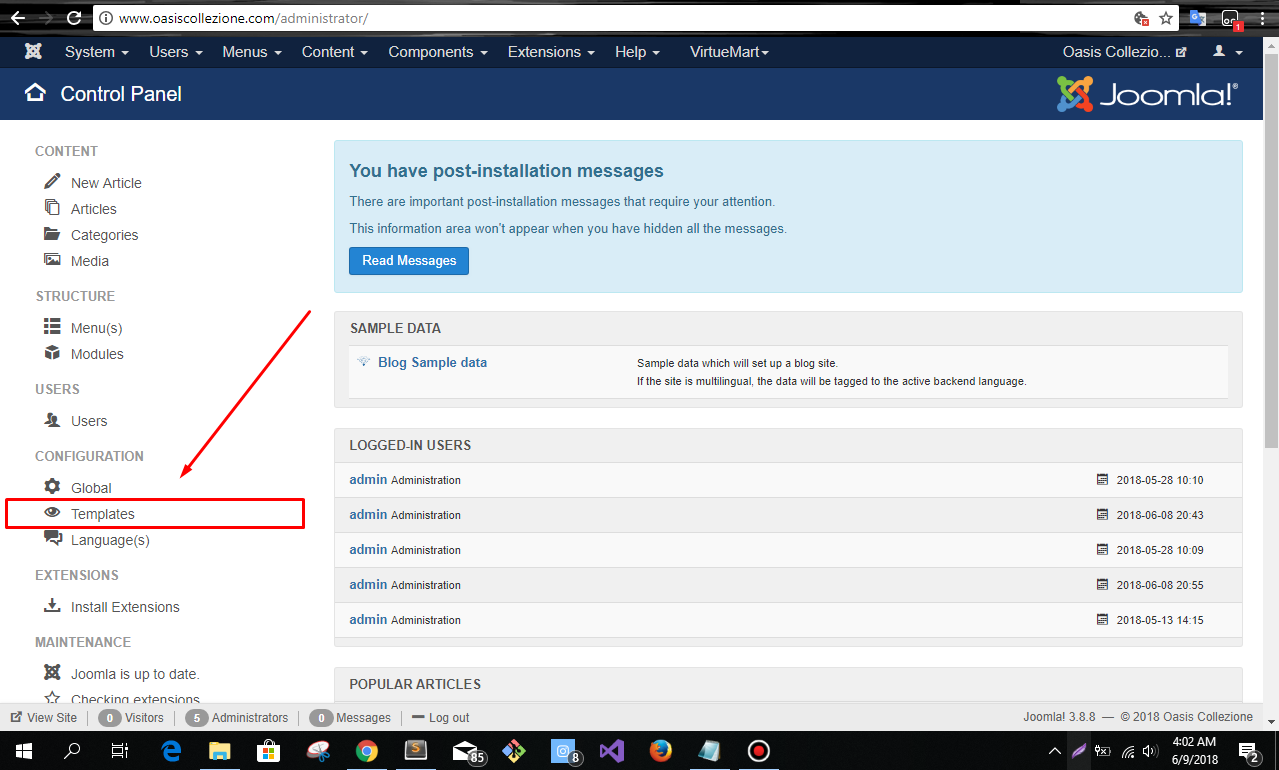Click the Articles stack icon
The height and width of the screenshot is (770, 1279).
pos(52,208)
